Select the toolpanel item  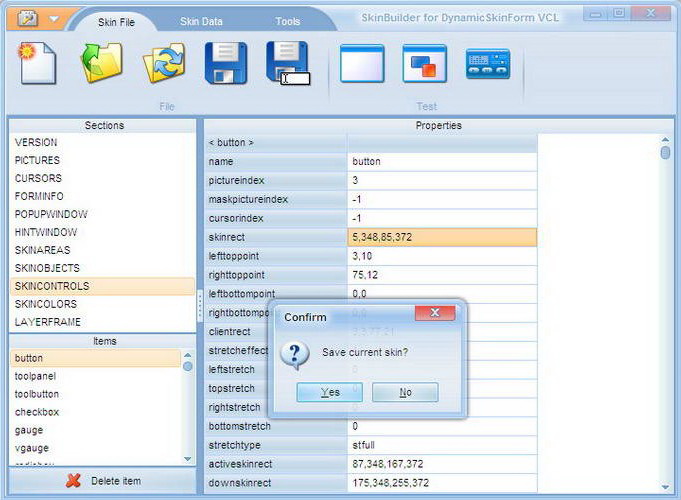pyautogui.click(x=95, y=376)
